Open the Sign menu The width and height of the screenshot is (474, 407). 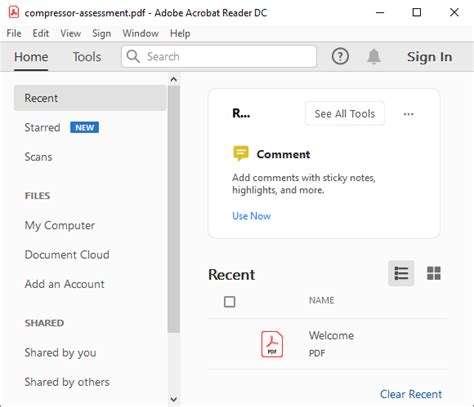(x=101, y=33)
